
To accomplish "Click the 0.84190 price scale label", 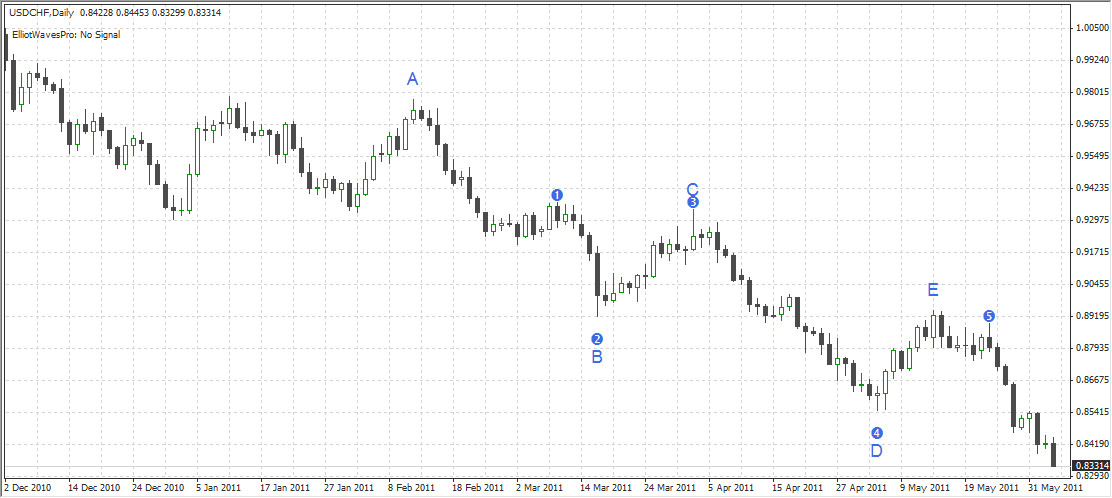I will click(x=1090, y=444).
